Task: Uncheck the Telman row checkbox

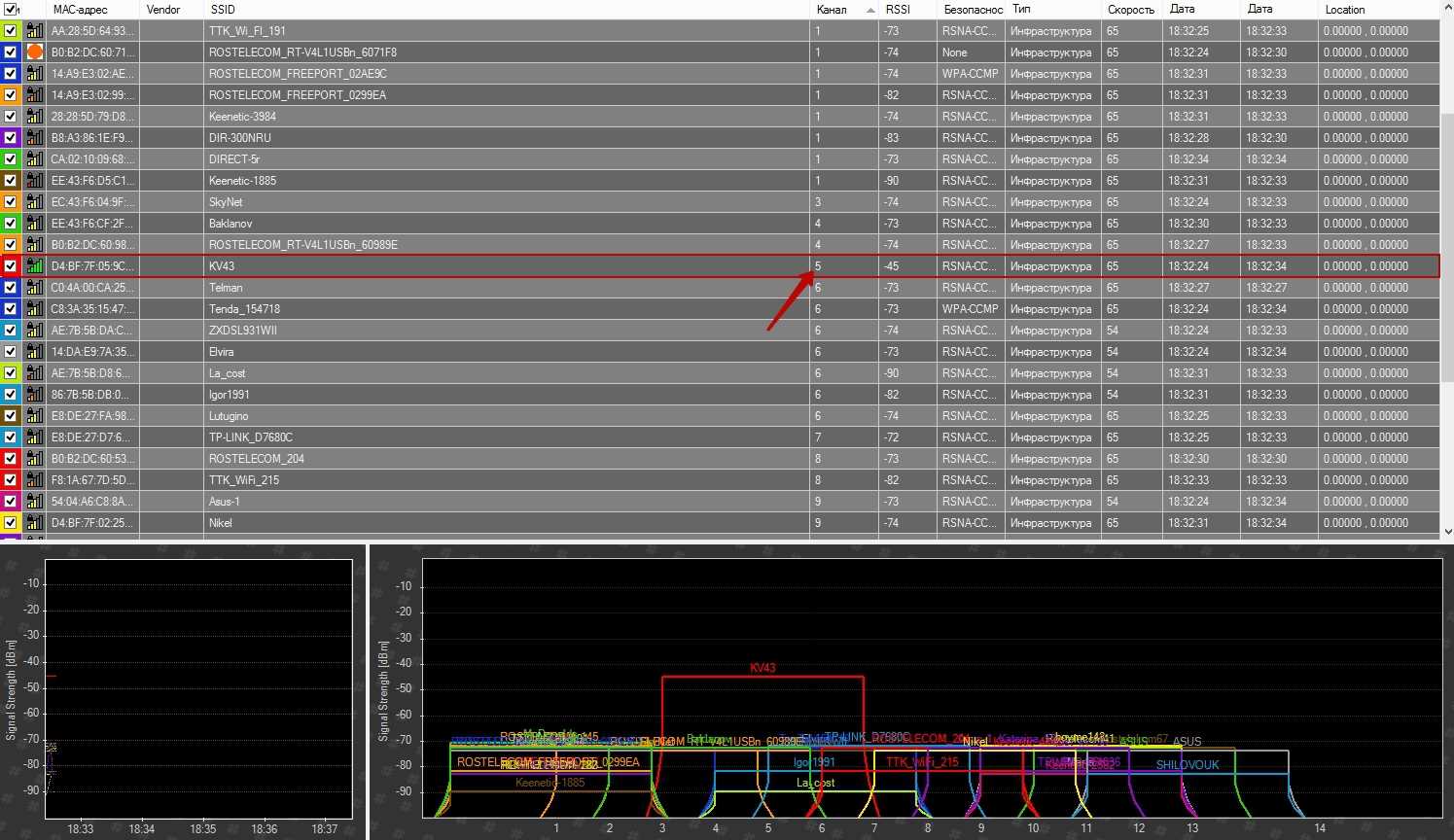Action: click(x=10, y=288)
